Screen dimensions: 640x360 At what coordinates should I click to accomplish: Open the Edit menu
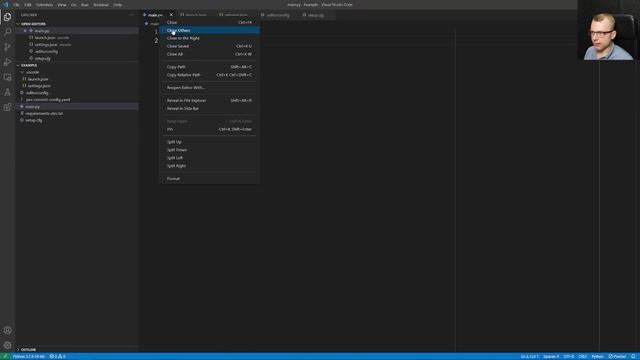(x=28, y=4)
